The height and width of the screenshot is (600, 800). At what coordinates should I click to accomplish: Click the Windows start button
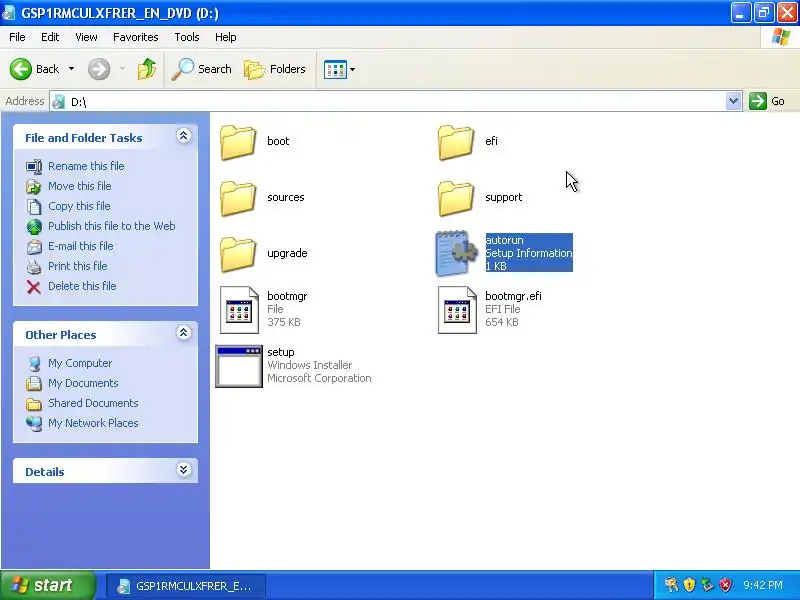(x=47, y=585)
